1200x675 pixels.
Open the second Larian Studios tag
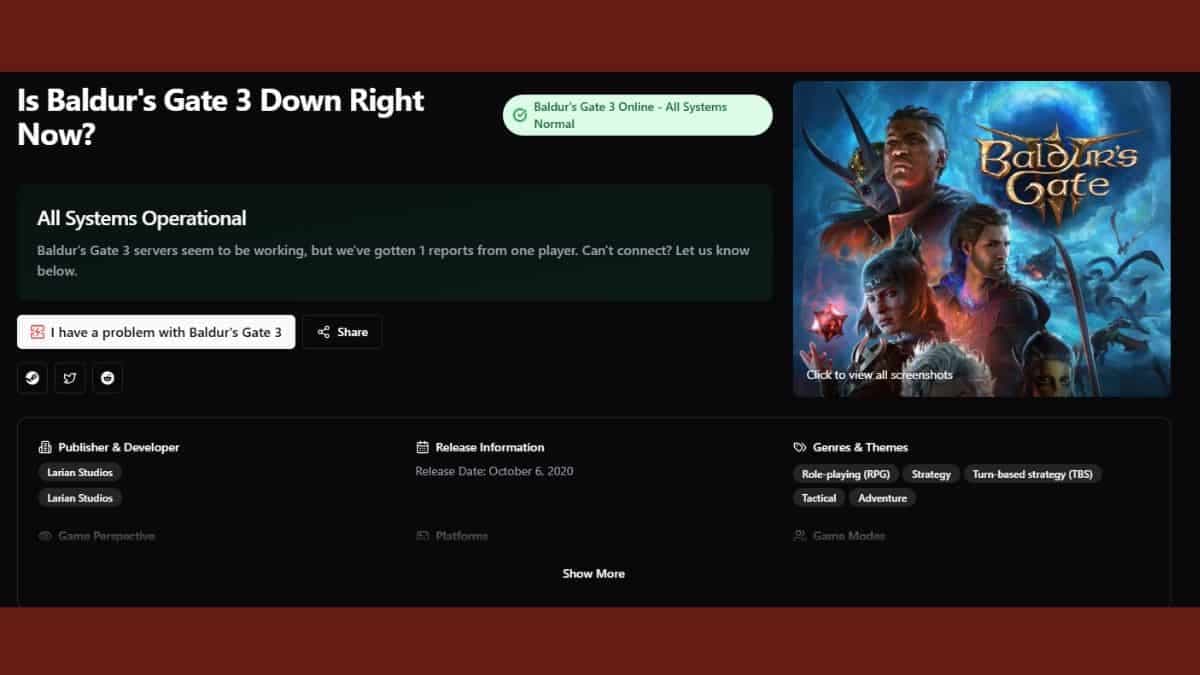pyautogui.click(x=80, y=498)
